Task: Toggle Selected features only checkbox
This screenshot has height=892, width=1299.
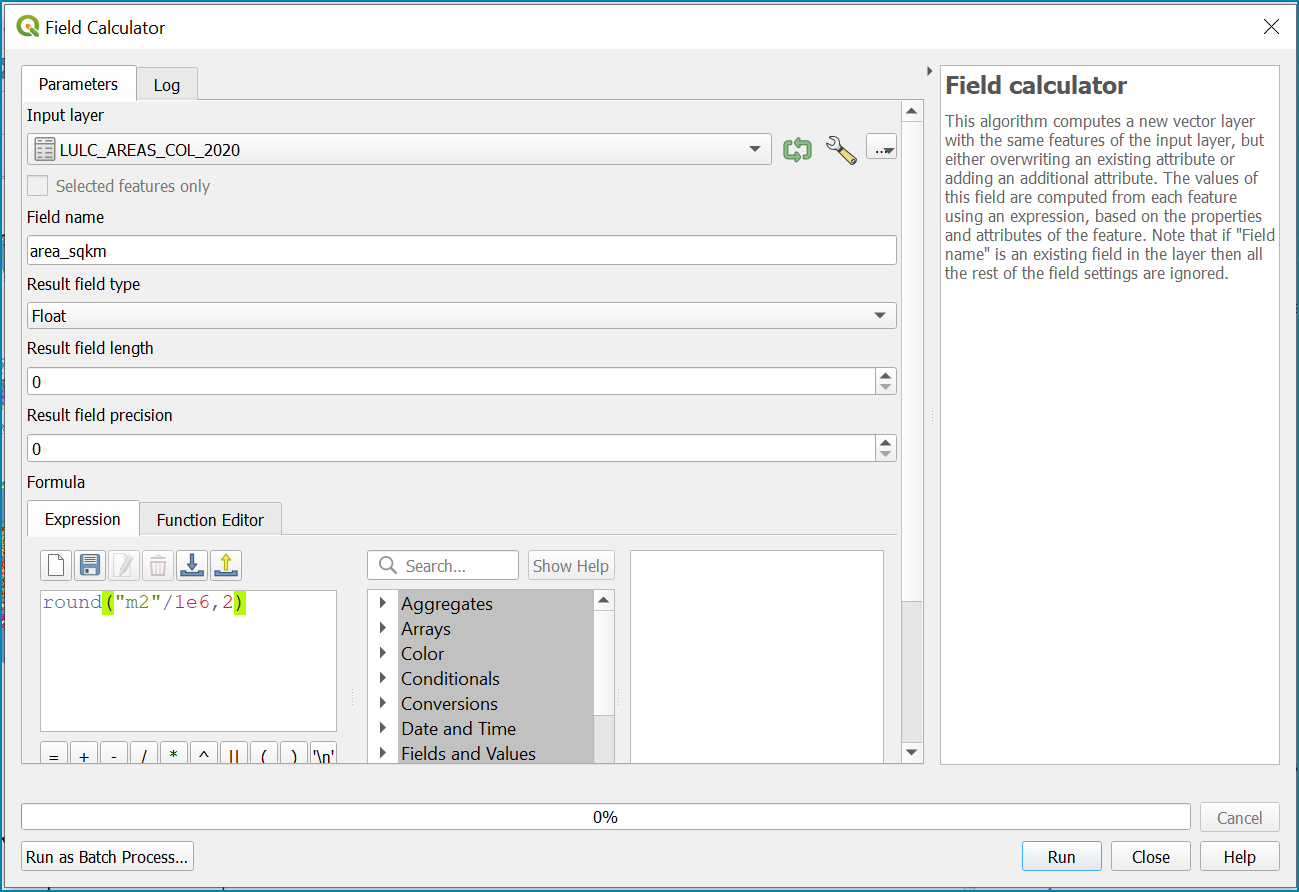Action: 38,186
